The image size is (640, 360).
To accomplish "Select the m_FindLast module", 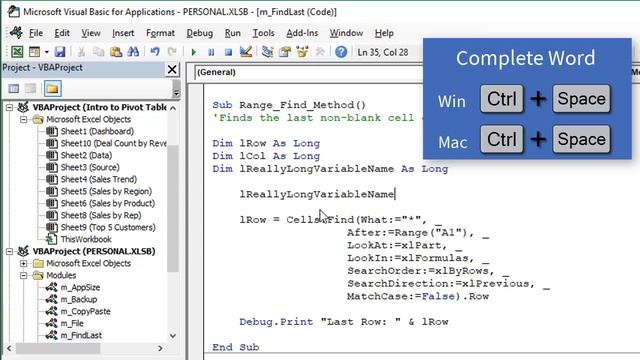I will (x=81, y=336).
